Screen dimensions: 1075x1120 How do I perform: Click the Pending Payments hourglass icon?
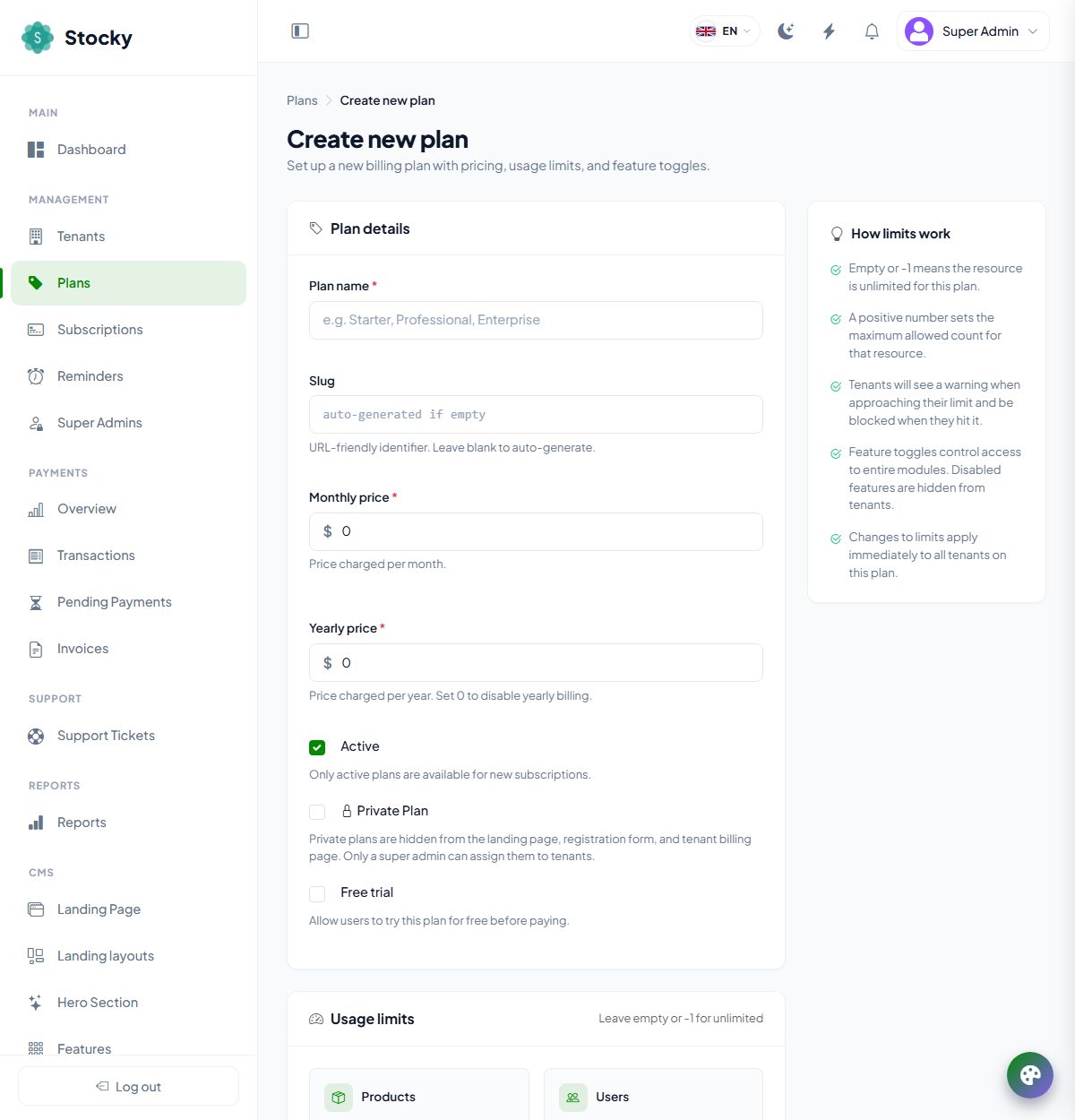pos(36,602)
